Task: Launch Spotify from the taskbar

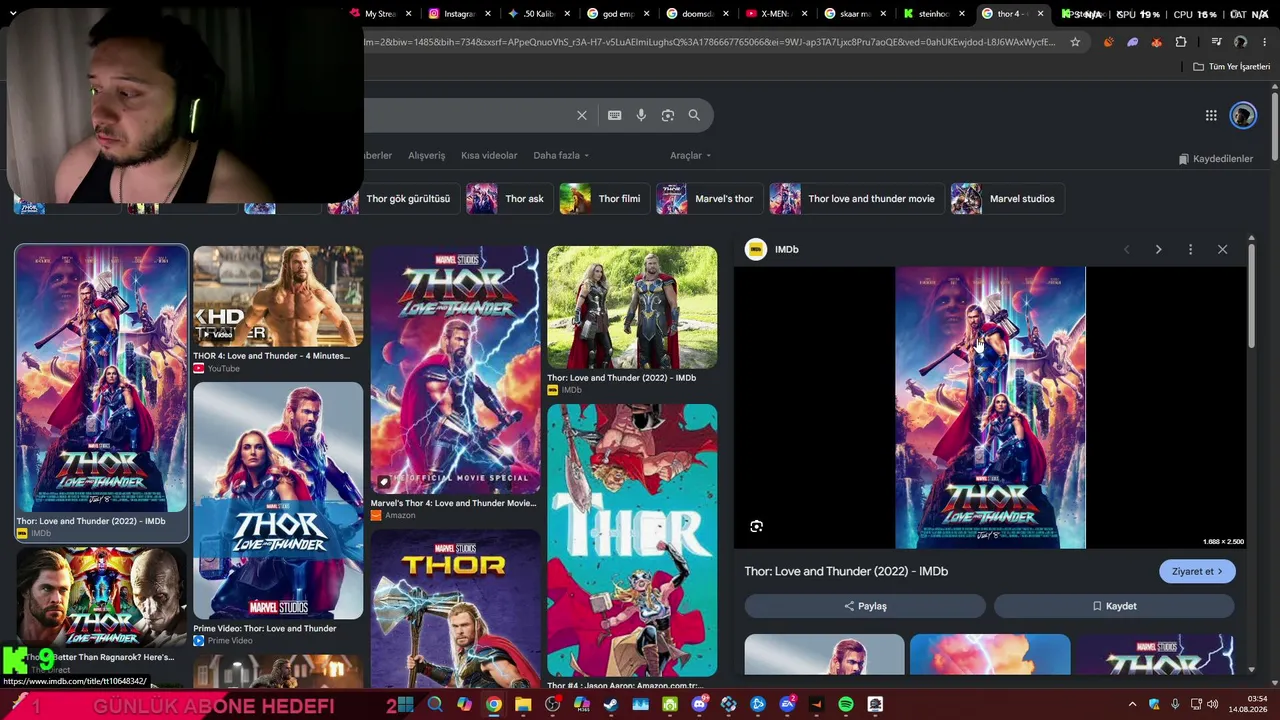Action: [x=846, y=705]
